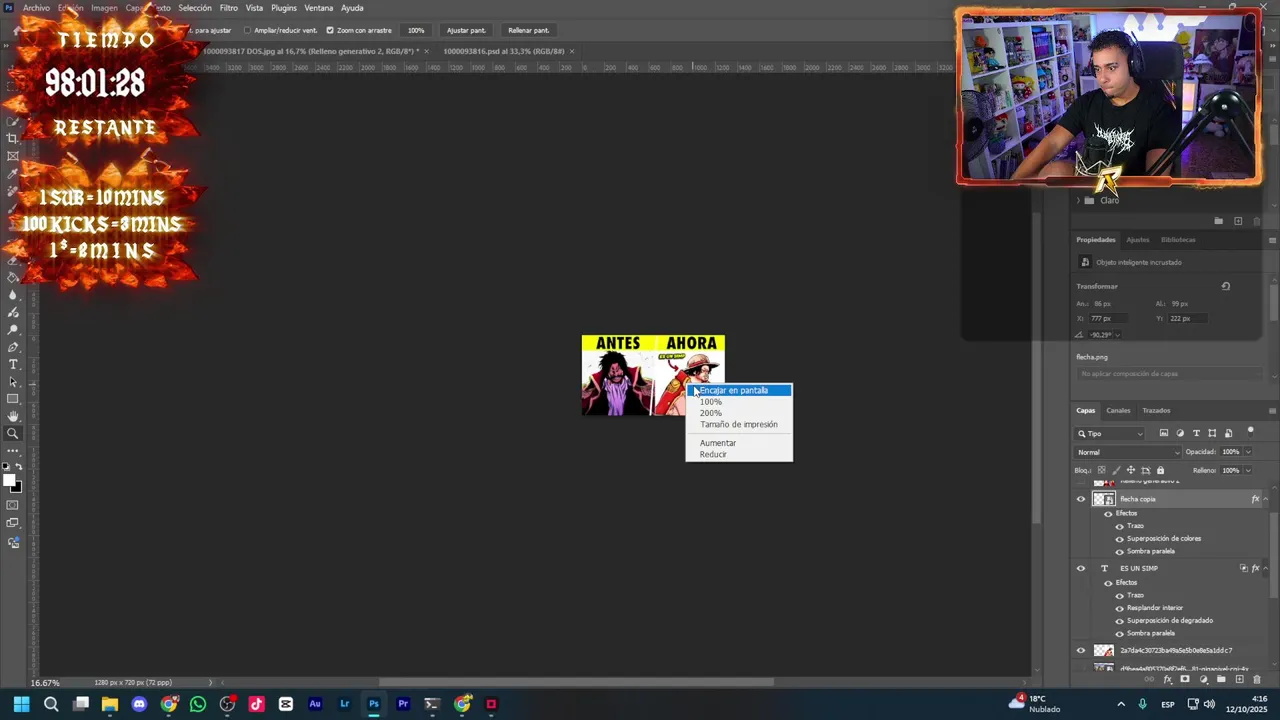
Task: Select the Path Selection arrow tool
Action: tap(13, 382)
